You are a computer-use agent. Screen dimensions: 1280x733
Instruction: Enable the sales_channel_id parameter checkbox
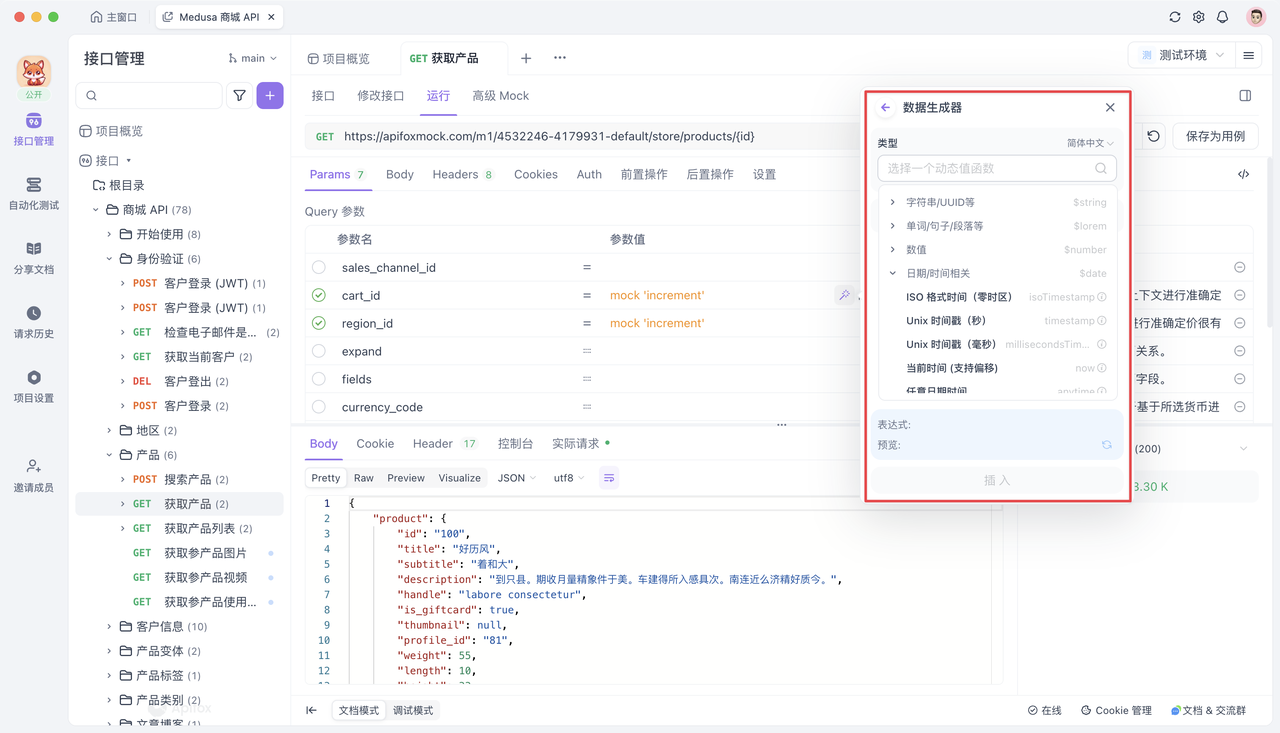(x=319, y=267)
